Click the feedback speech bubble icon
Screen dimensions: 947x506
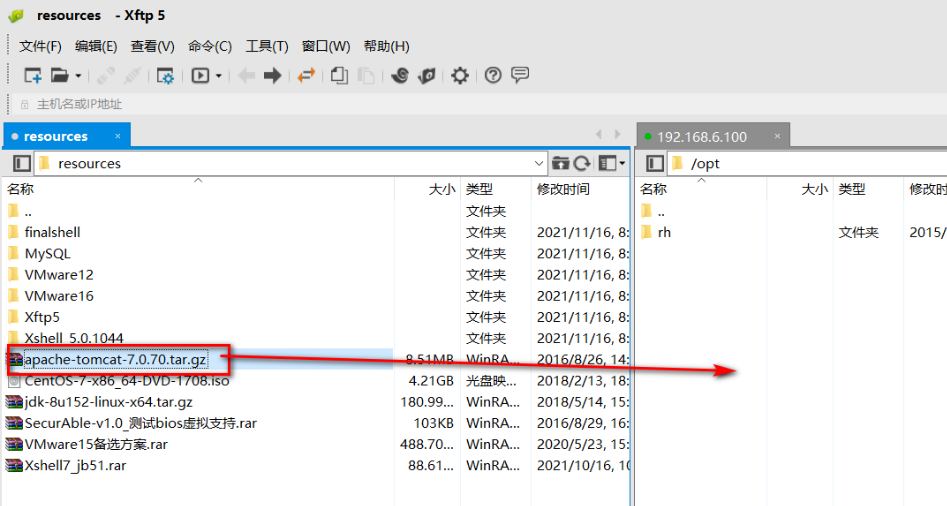[x=520, y=75]
